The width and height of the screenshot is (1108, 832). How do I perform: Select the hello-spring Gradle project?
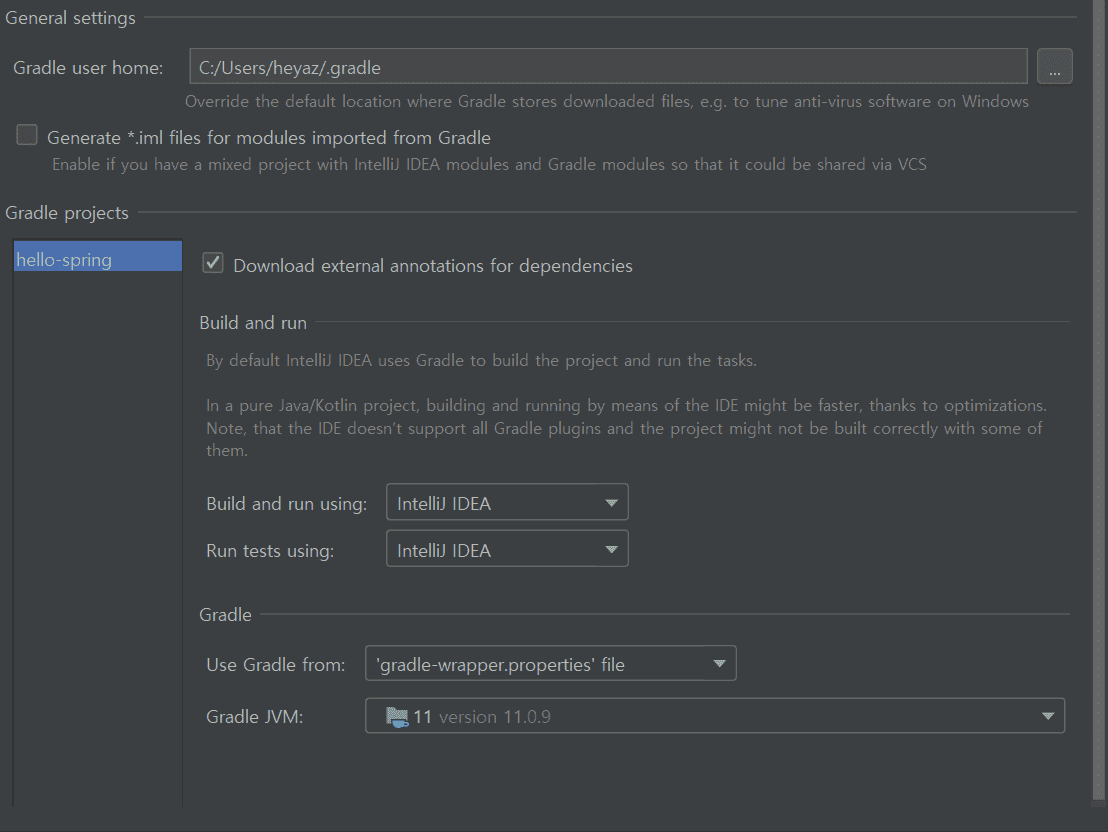[x=98, y=256]
